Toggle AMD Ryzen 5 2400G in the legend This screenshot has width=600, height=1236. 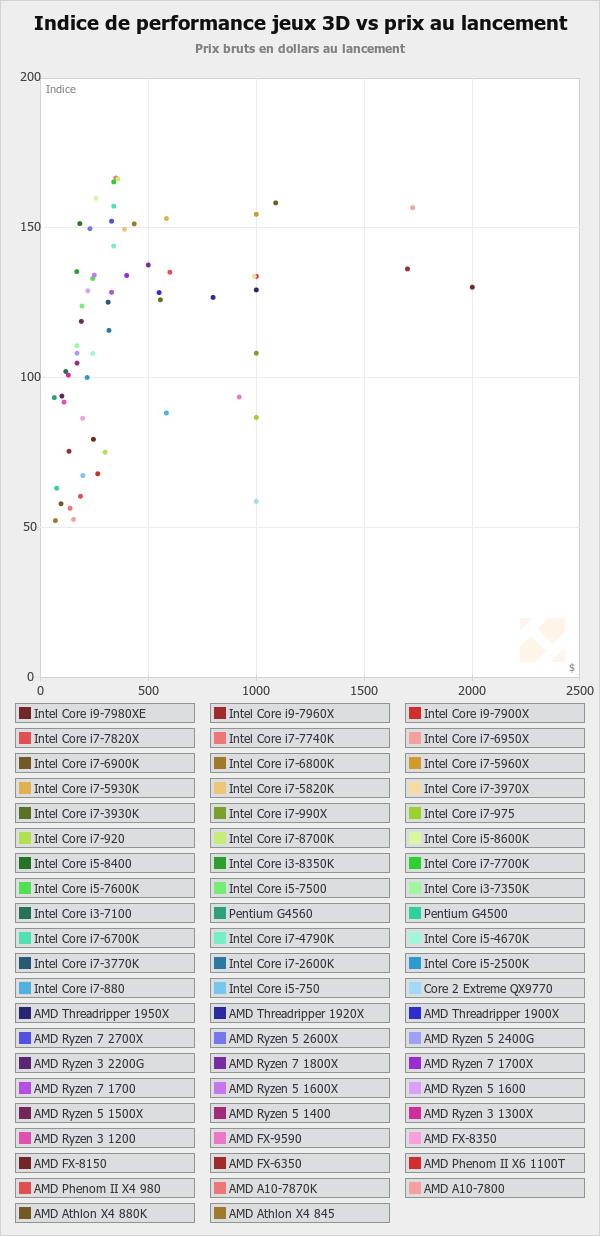pos(495,1038)
